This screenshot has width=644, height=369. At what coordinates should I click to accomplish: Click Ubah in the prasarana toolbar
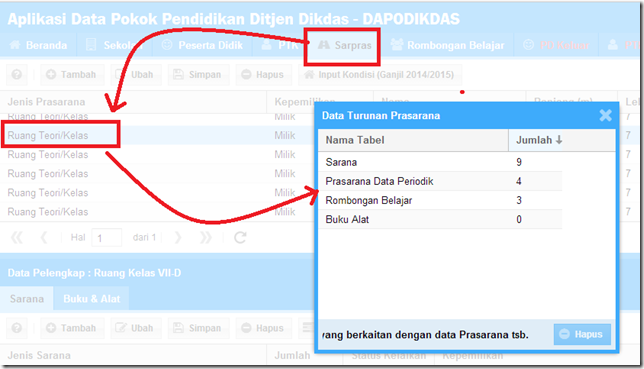tap(135, 74)
